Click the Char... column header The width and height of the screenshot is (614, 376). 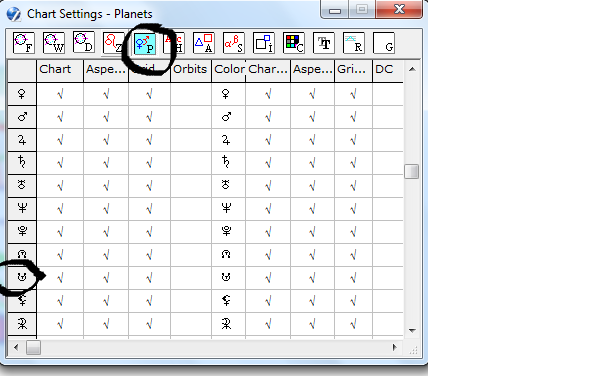tap(268, 70)
